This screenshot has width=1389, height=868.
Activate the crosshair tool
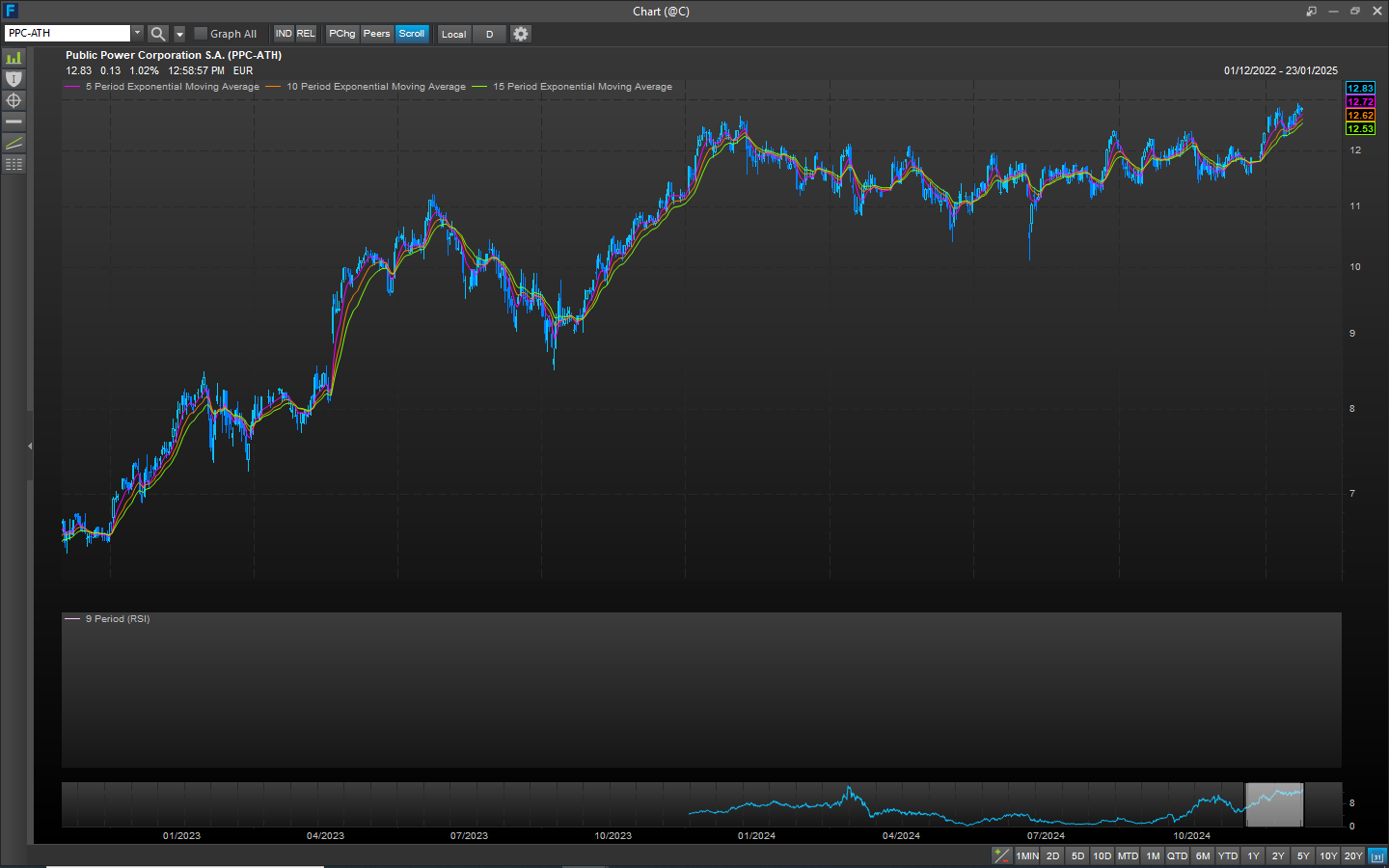click(14, 100)
